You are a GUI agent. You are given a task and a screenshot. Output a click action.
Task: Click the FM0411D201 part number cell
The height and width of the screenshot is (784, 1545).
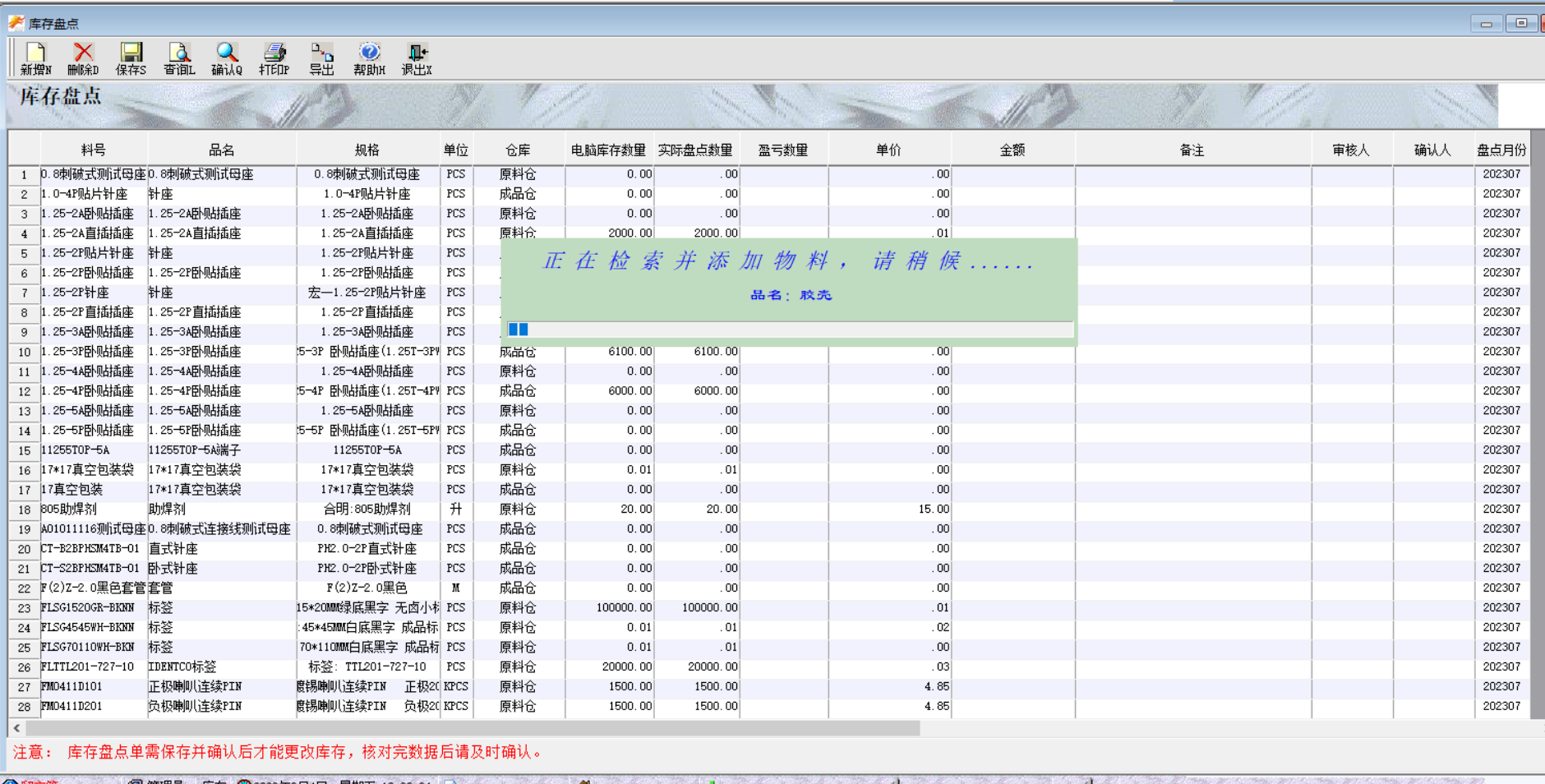(x=94, y=707)
